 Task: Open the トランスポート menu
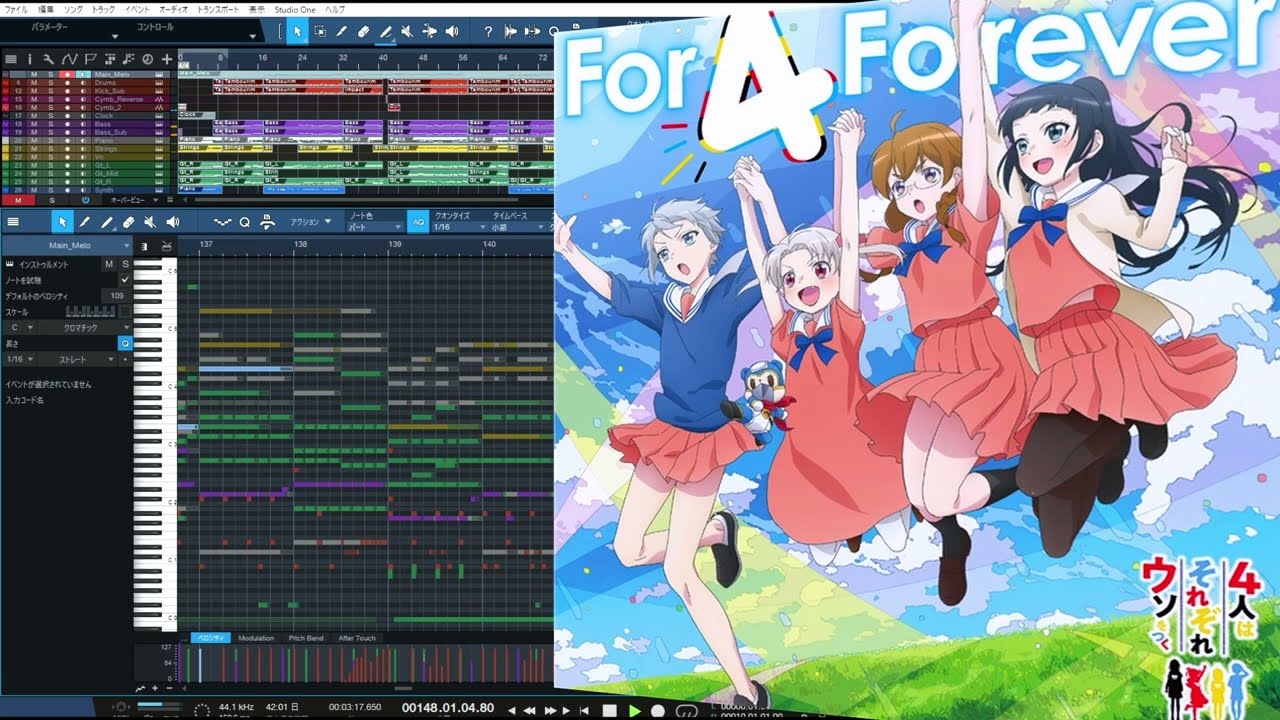[218, 9]
